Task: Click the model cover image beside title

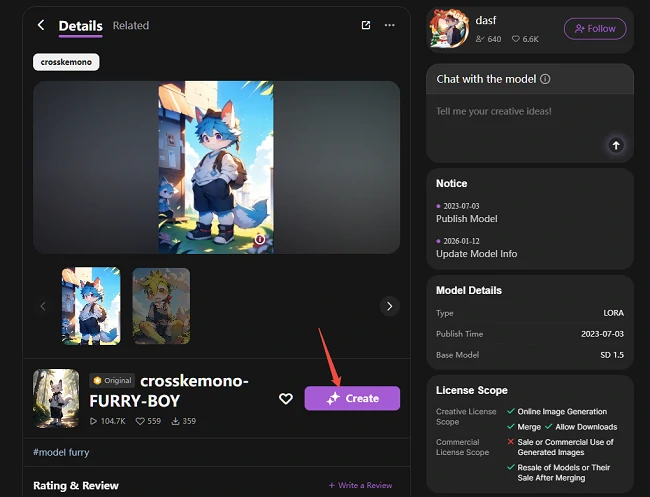Action: (x=56, y=398)
